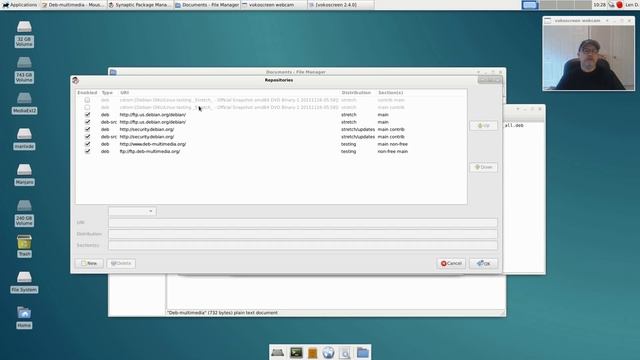The height and width of the screenshot is (360, 640).
Task: Open the MediaExt2 drive icon
Action: pos(24,103)
